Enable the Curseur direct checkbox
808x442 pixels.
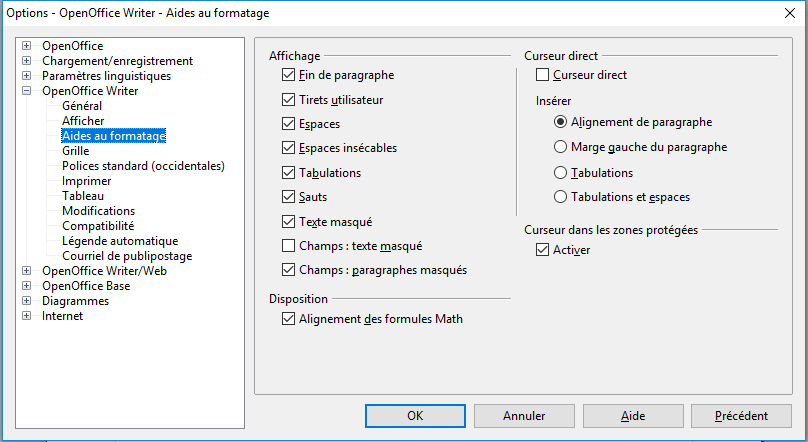(542, 75)
